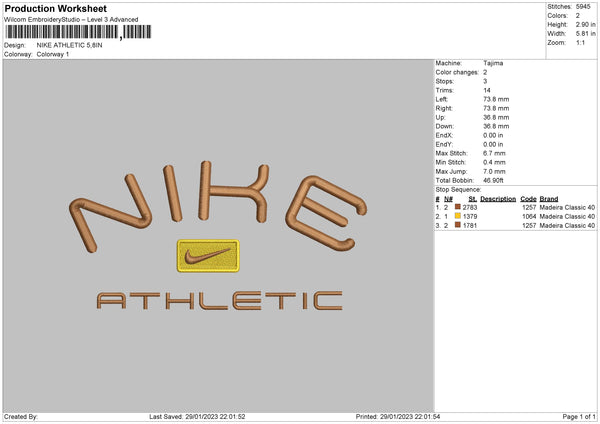The height and width of the screenshot is (424, 600).
Task: Click the brown swatch beside 2783
Action: tap(457, 207)
